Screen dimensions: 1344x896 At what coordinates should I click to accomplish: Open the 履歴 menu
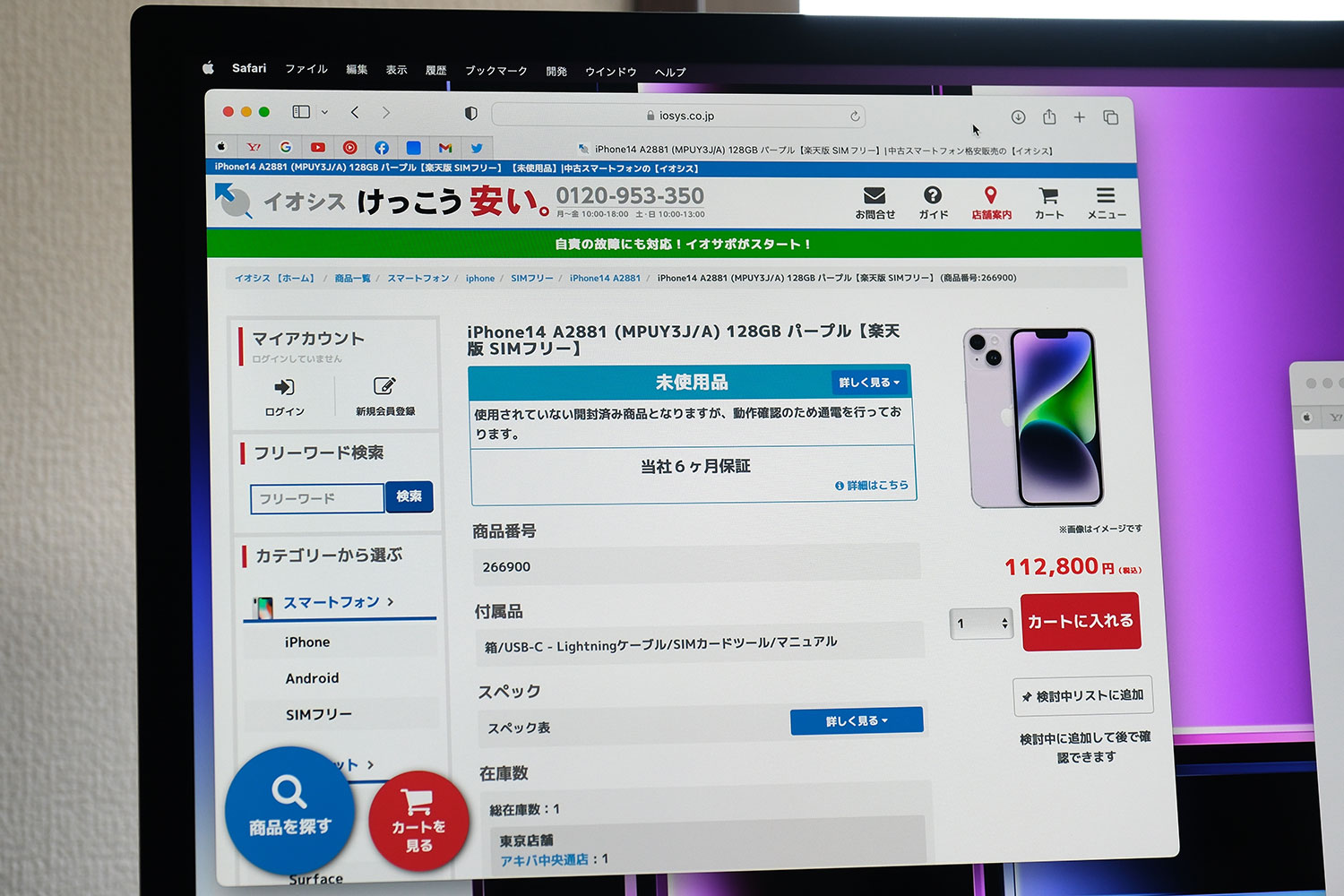click(x=435, y=70)
